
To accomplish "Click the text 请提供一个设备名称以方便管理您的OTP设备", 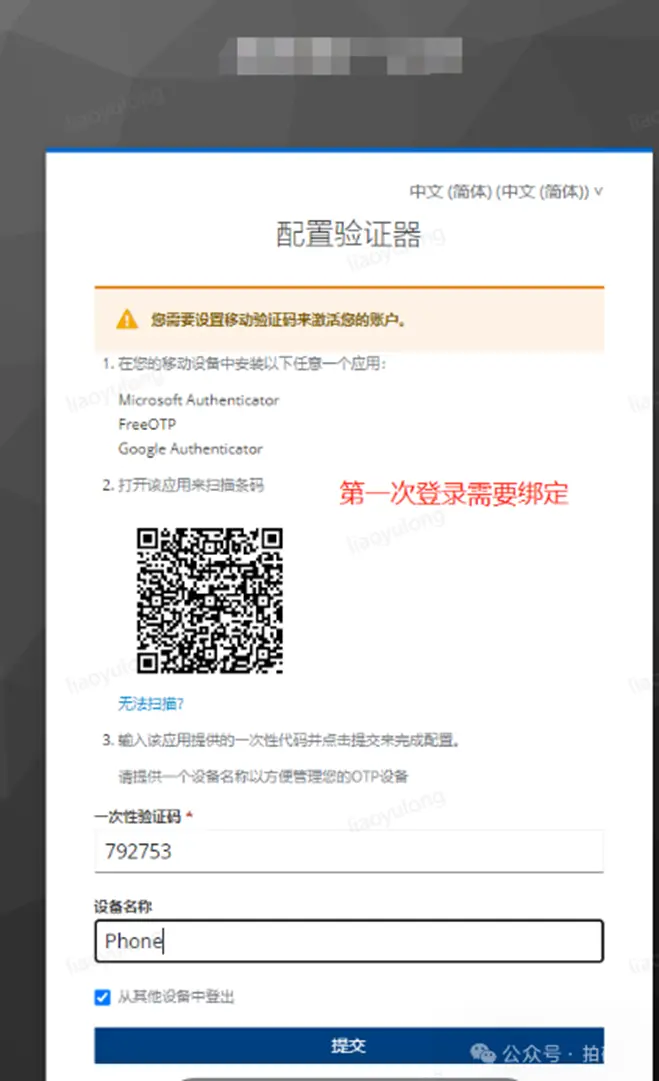I will point(263,777).
